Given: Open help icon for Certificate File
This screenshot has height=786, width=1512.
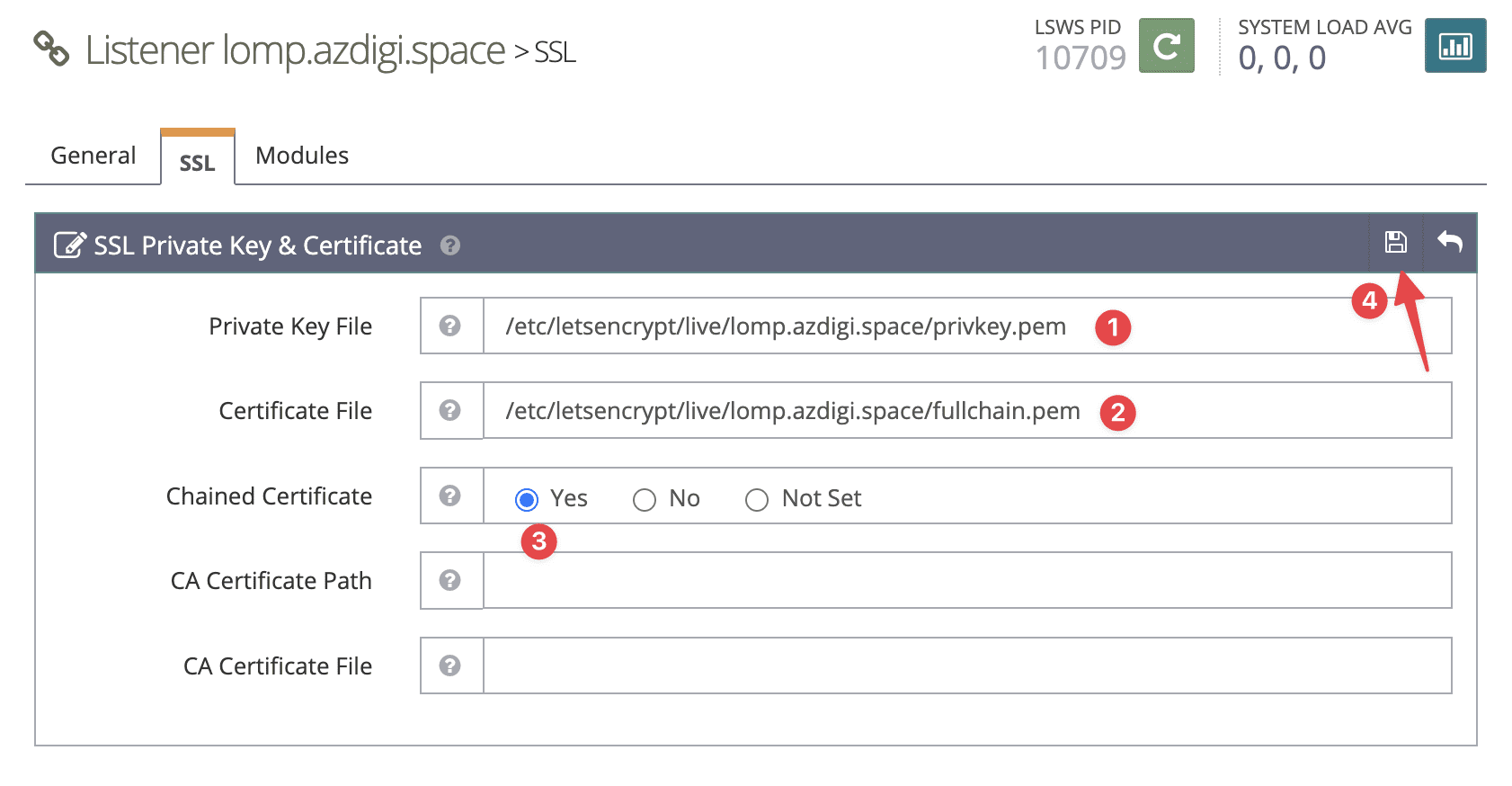Looking at the screenshot, I should pos(450,411).
